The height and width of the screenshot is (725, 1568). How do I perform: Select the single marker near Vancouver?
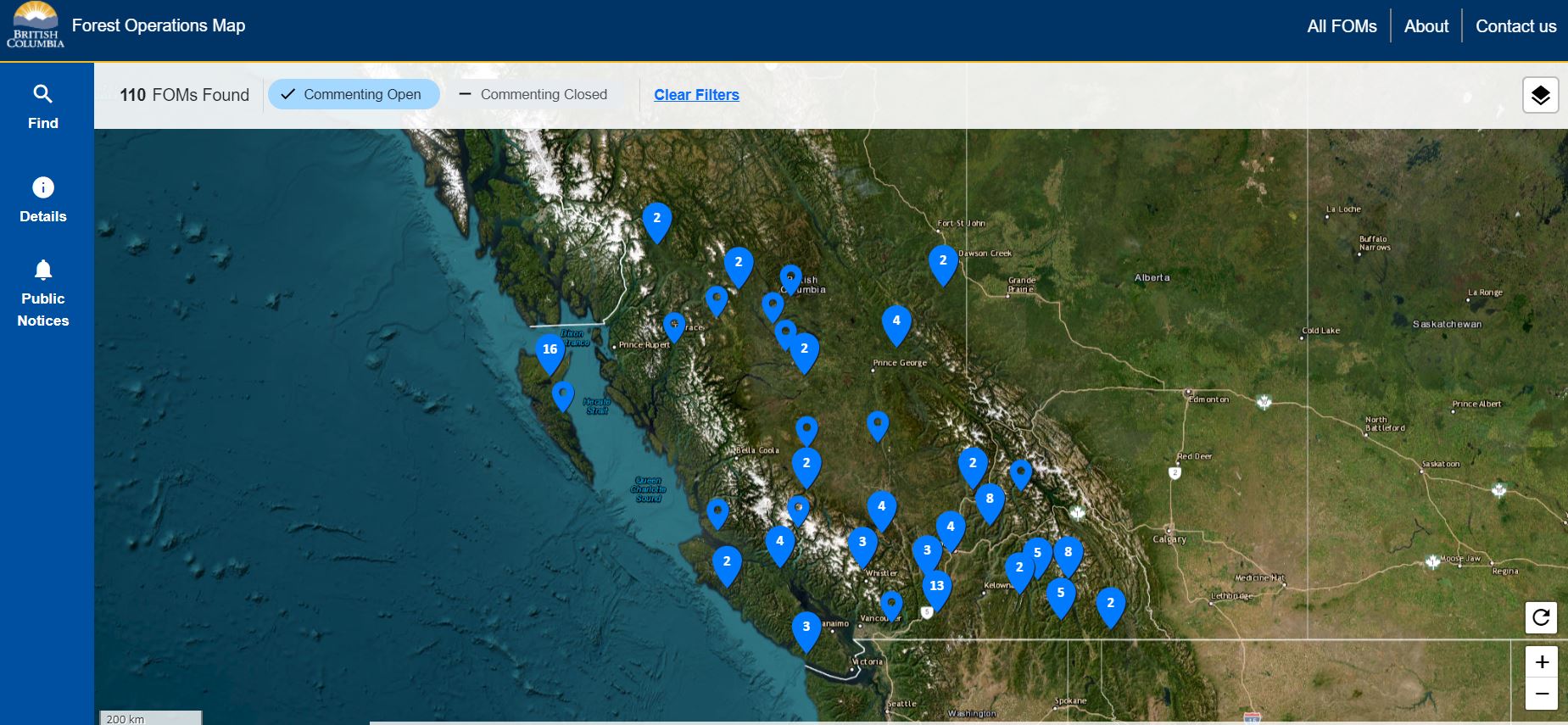click(891, 605)
